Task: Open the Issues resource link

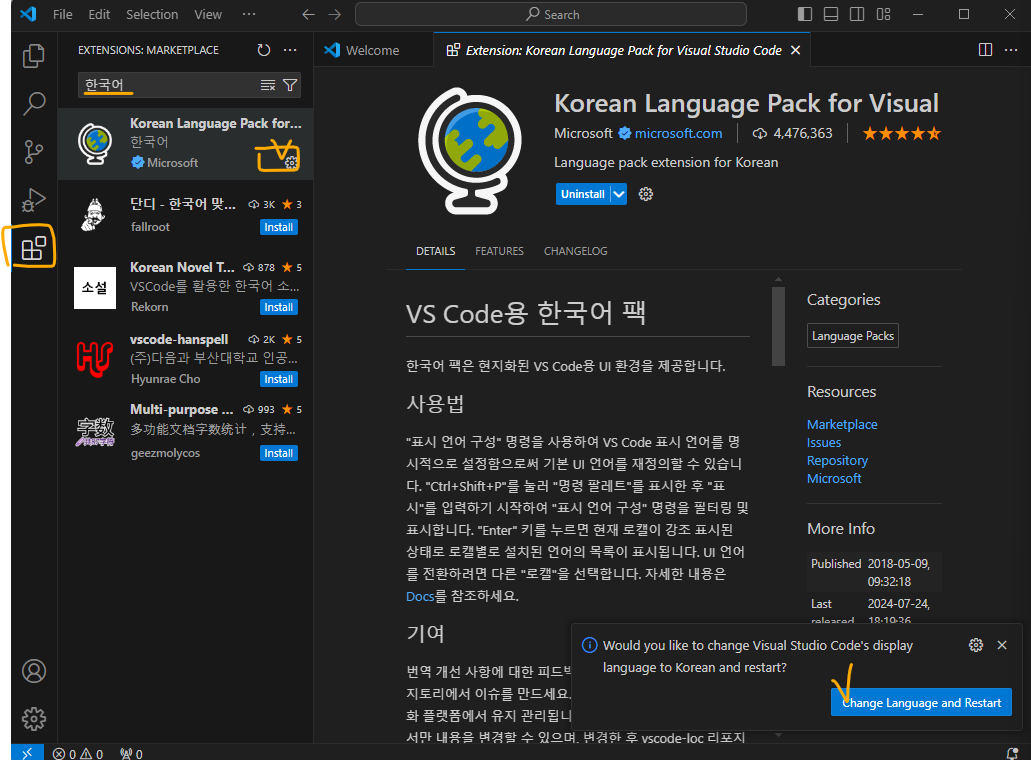Action: (823, 442)
